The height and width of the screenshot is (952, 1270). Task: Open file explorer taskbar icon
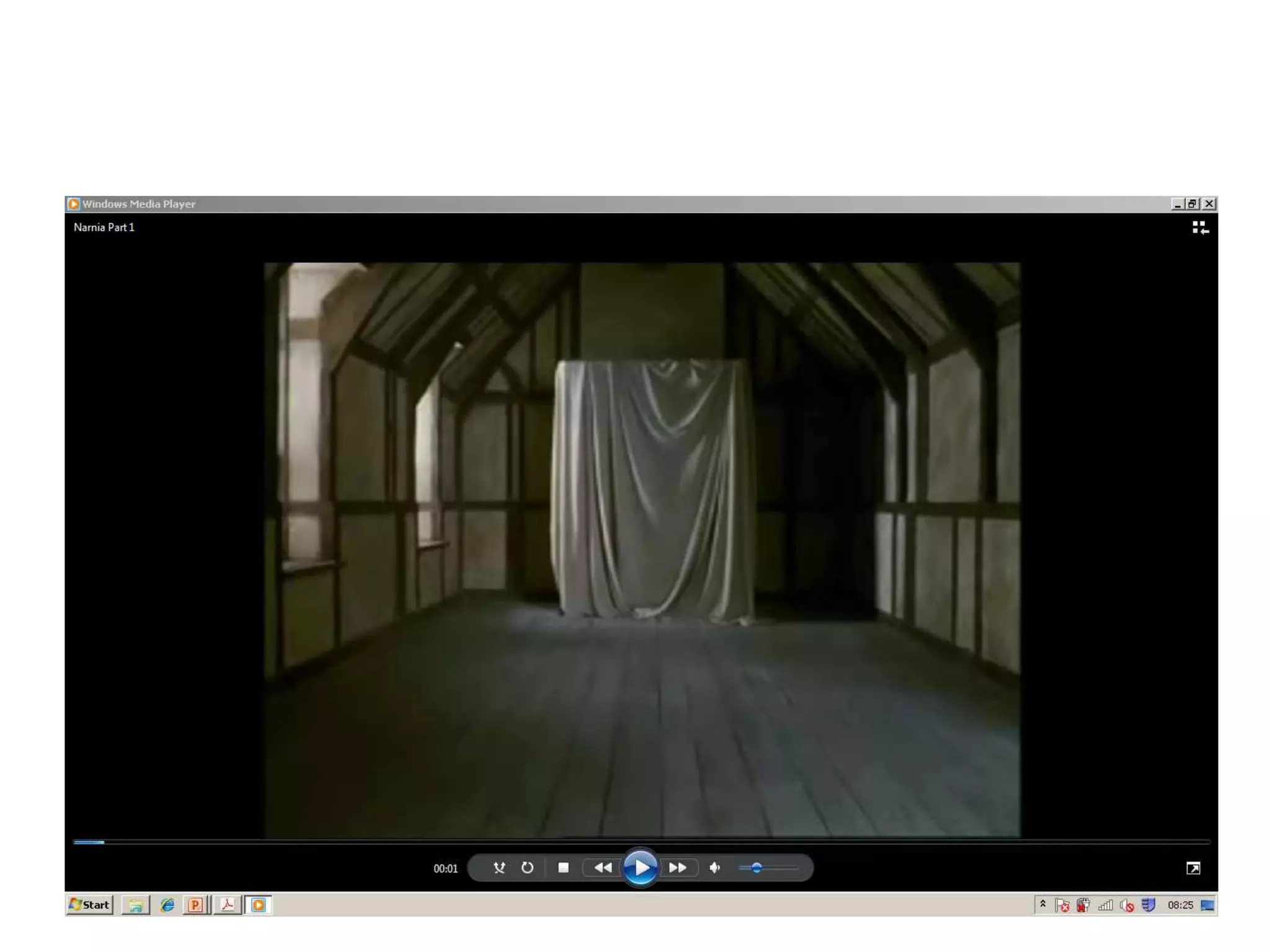pyautogui.click(x=136, y=906)
